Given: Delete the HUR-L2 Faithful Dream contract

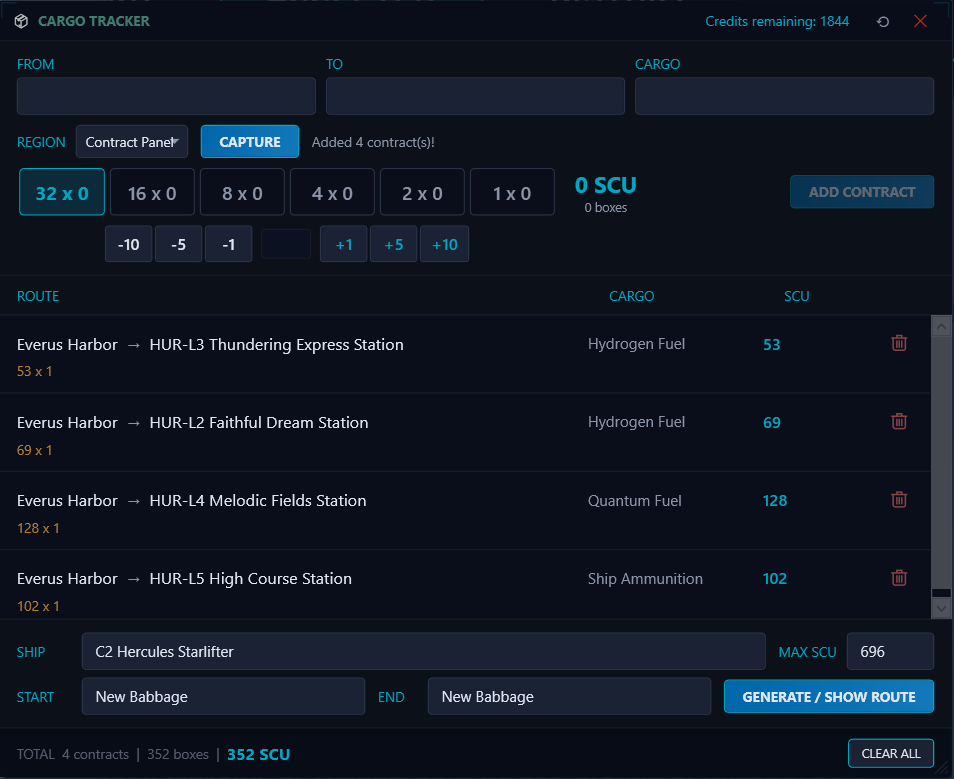Looking at the screenshot, I should (899, 421).
